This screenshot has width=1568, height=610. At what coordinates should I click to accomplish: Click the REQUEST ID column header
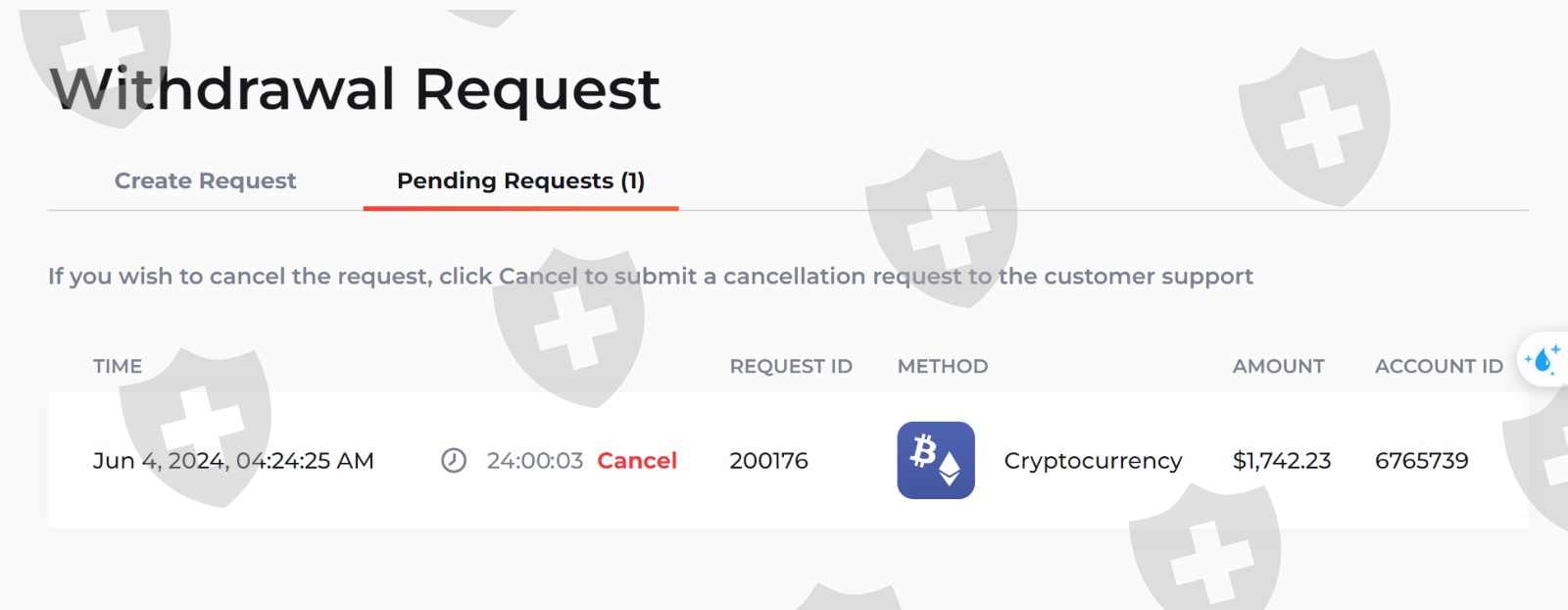tap(791, 367)
